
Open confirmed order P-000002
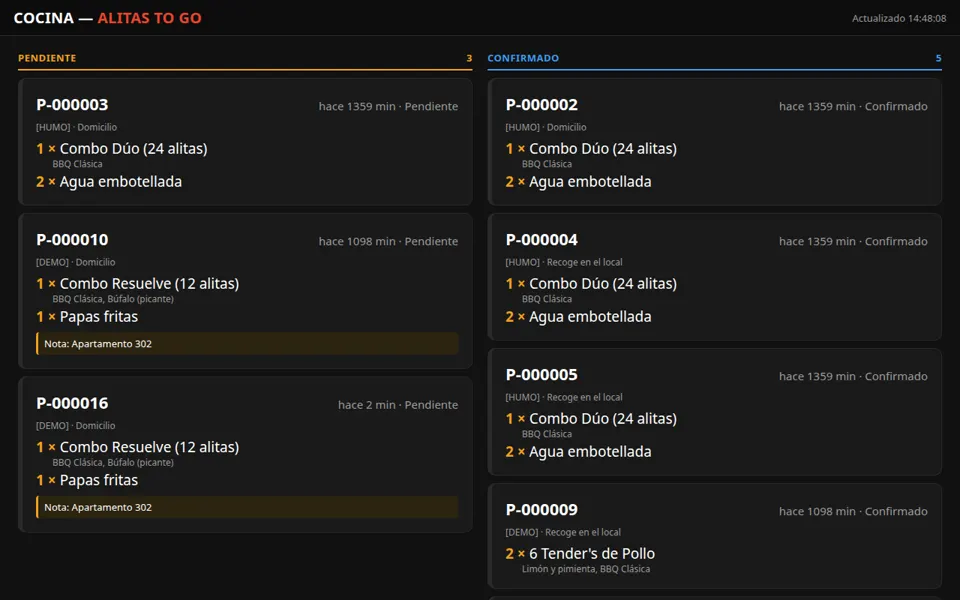714,141
